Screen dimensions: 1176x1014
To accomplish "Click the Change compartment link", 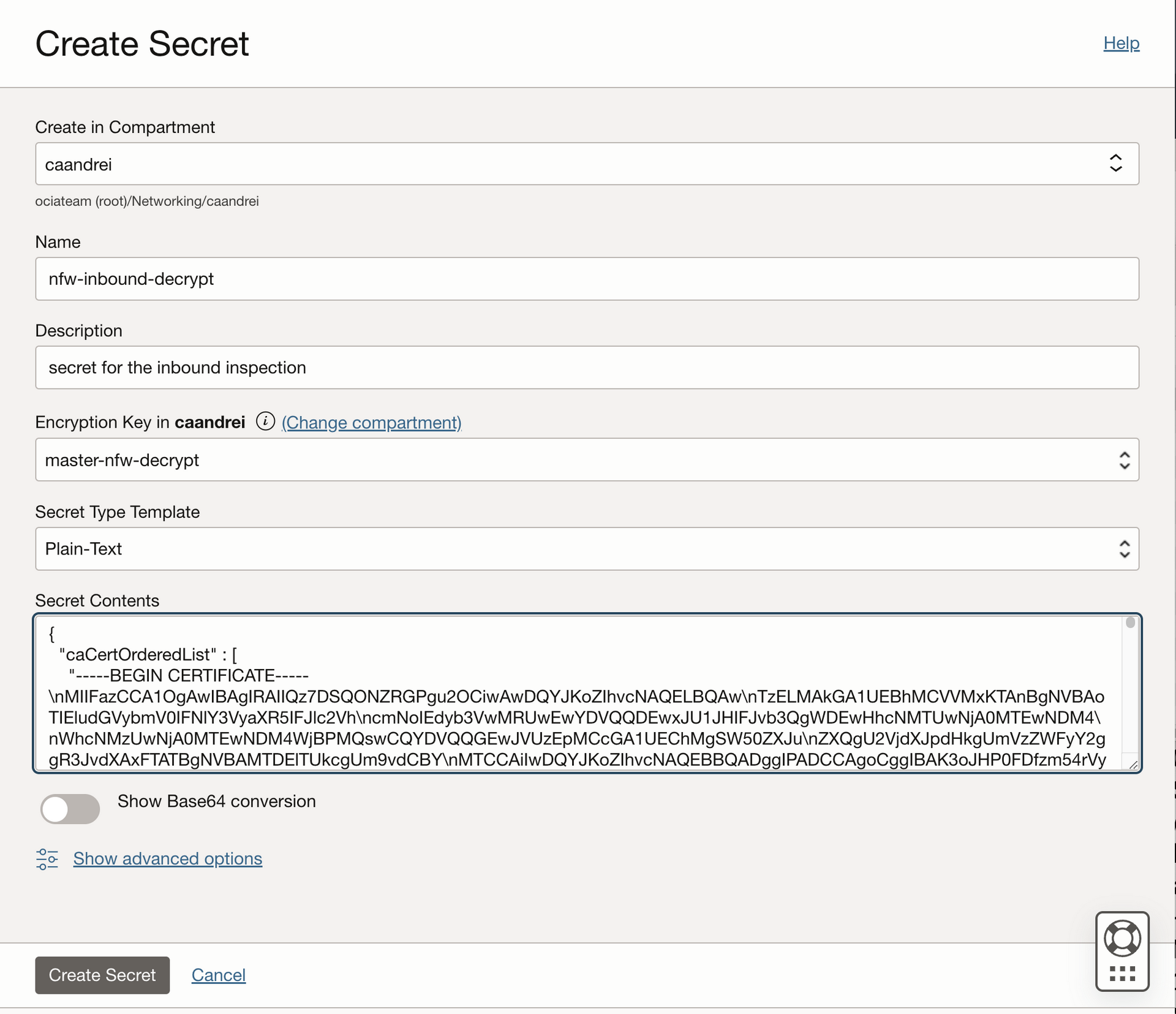I will pos(371,423).
